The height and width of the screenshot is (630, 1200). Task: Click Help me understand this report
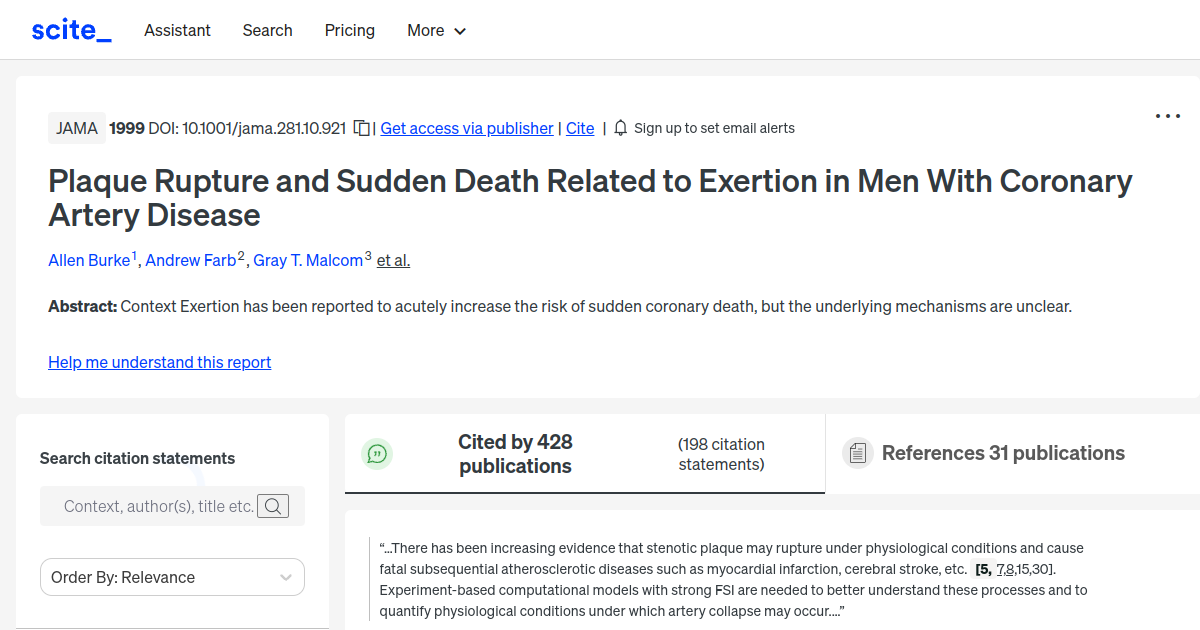[x=159, y=362]
